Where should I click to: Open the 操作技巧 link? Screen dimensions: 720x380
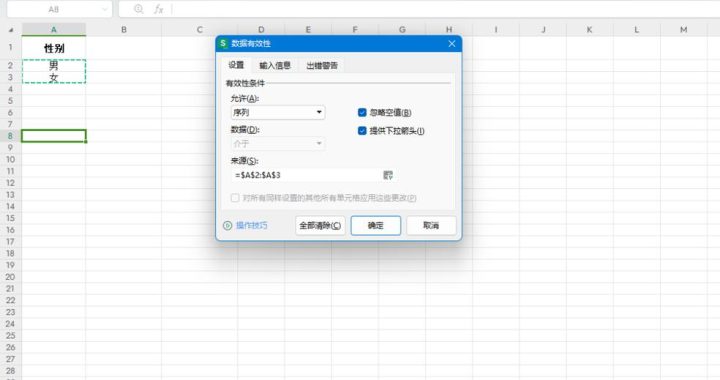coord(251,225)
